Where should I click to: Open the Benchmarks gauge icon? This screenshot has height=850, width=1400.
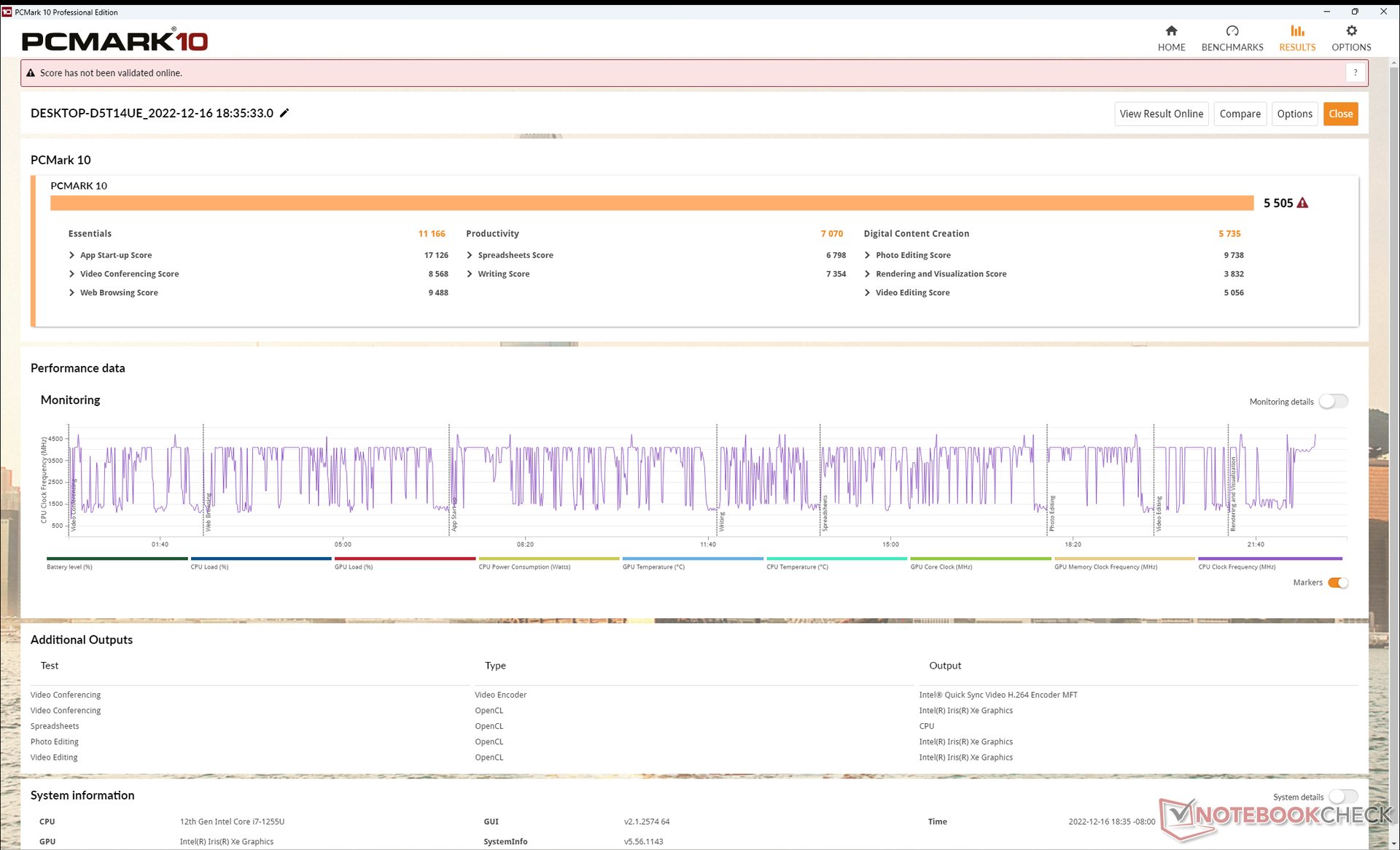coord(1232,31)
